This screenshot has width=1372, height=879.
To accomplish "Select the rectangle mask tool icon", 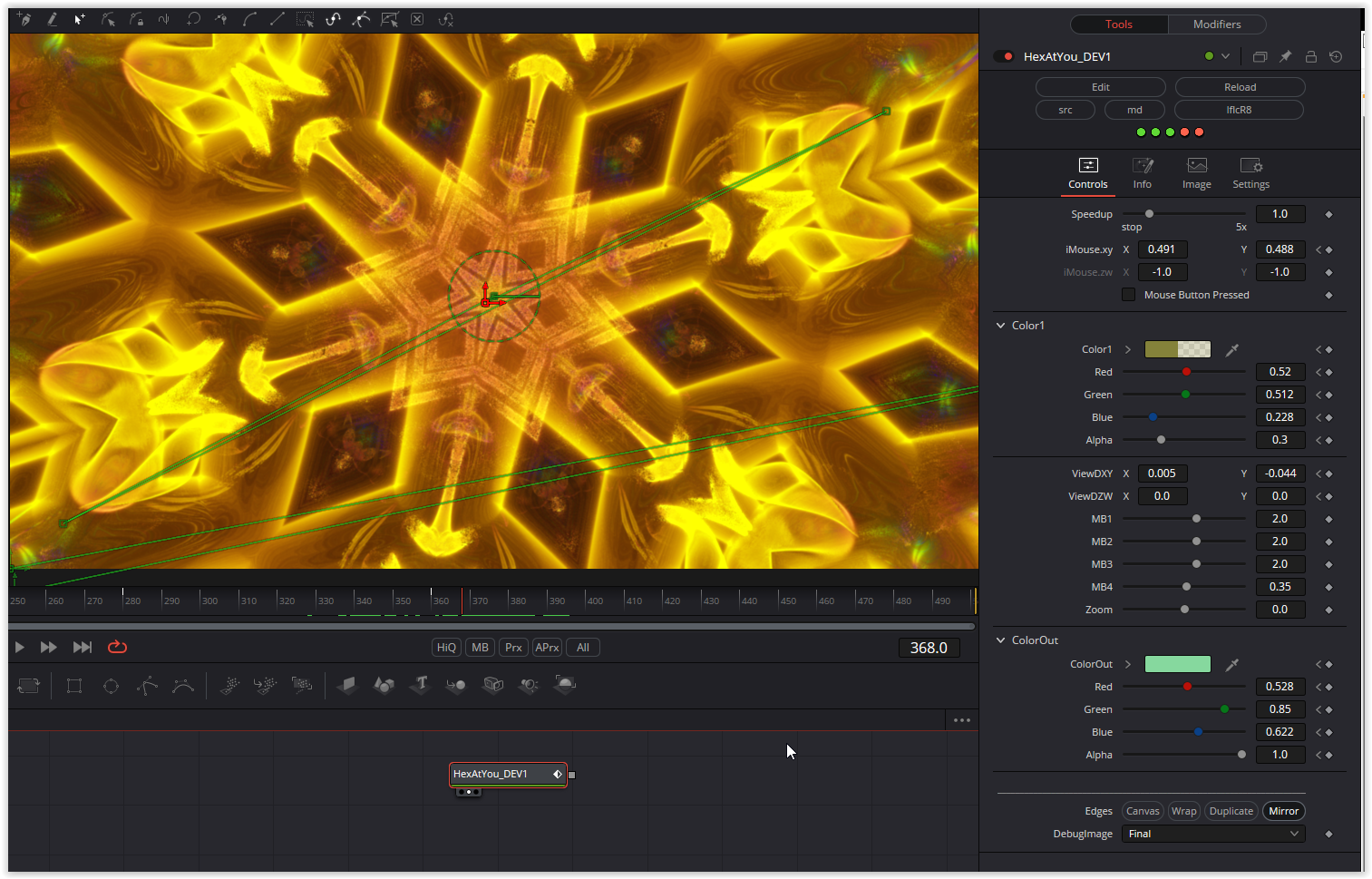I will [x=74, y=686].
